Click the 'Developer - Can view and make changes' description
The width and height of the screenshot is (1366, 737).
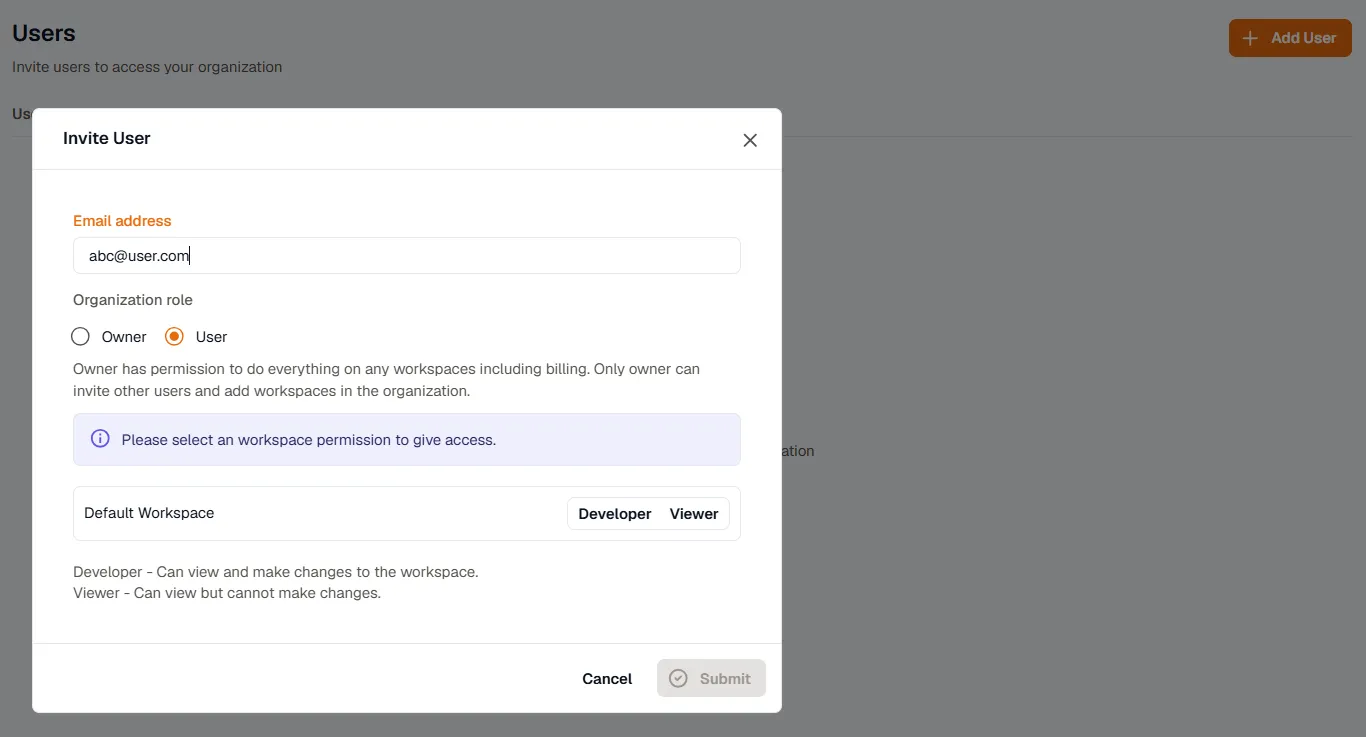tap(276, 572)
